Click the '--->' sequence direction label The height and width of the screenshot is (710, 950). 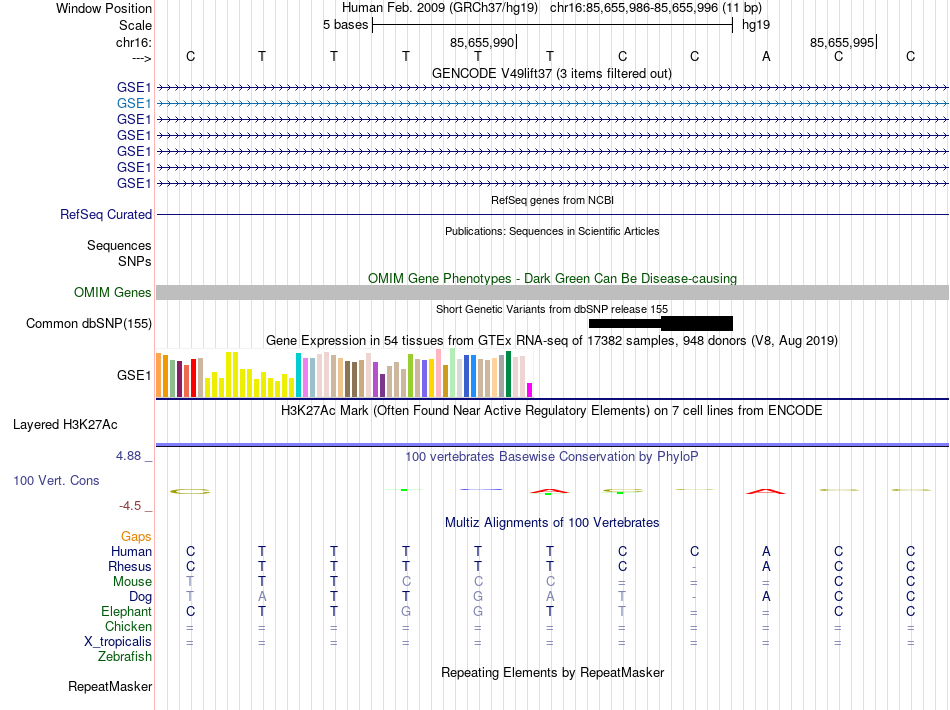[141, 58]
